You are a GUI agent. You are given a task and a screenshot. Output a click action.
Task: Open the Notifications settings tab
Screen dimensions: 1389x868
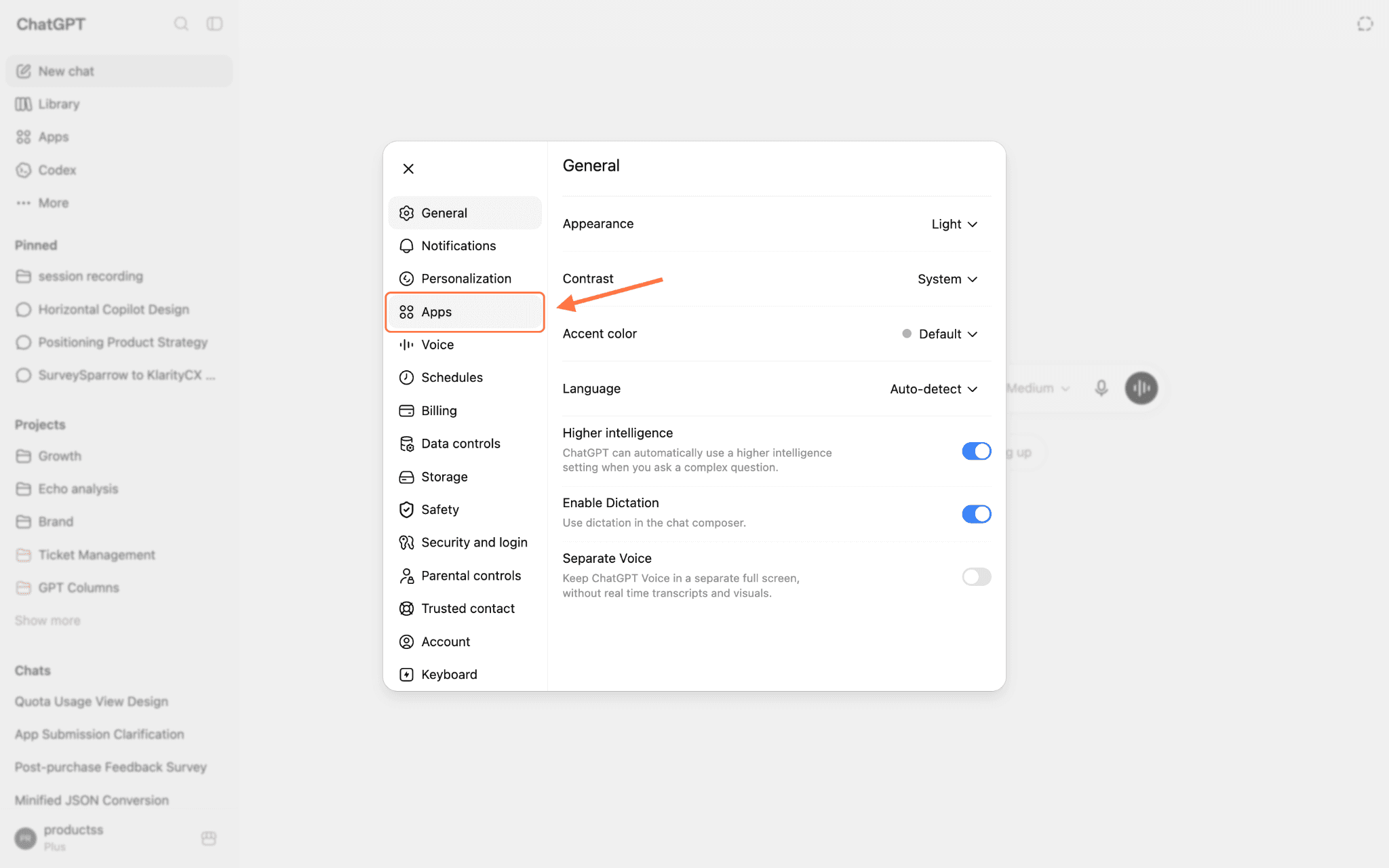point(465,245)
